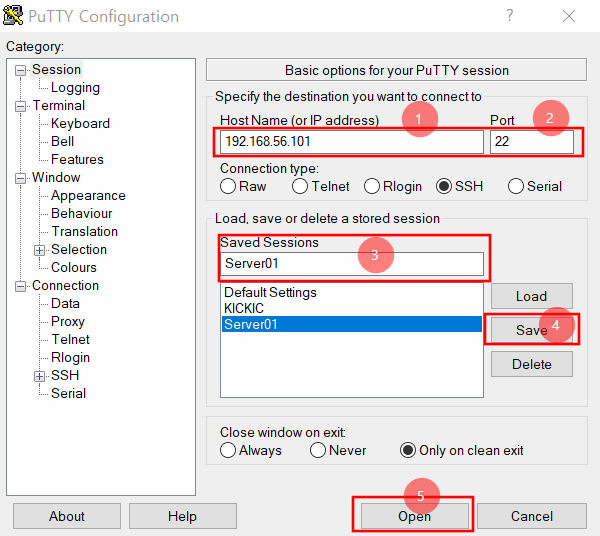The image size is (600, 536).
Task: Open the Rlogin category in tree
Action: pyautogui.click(x=70, y=357)
